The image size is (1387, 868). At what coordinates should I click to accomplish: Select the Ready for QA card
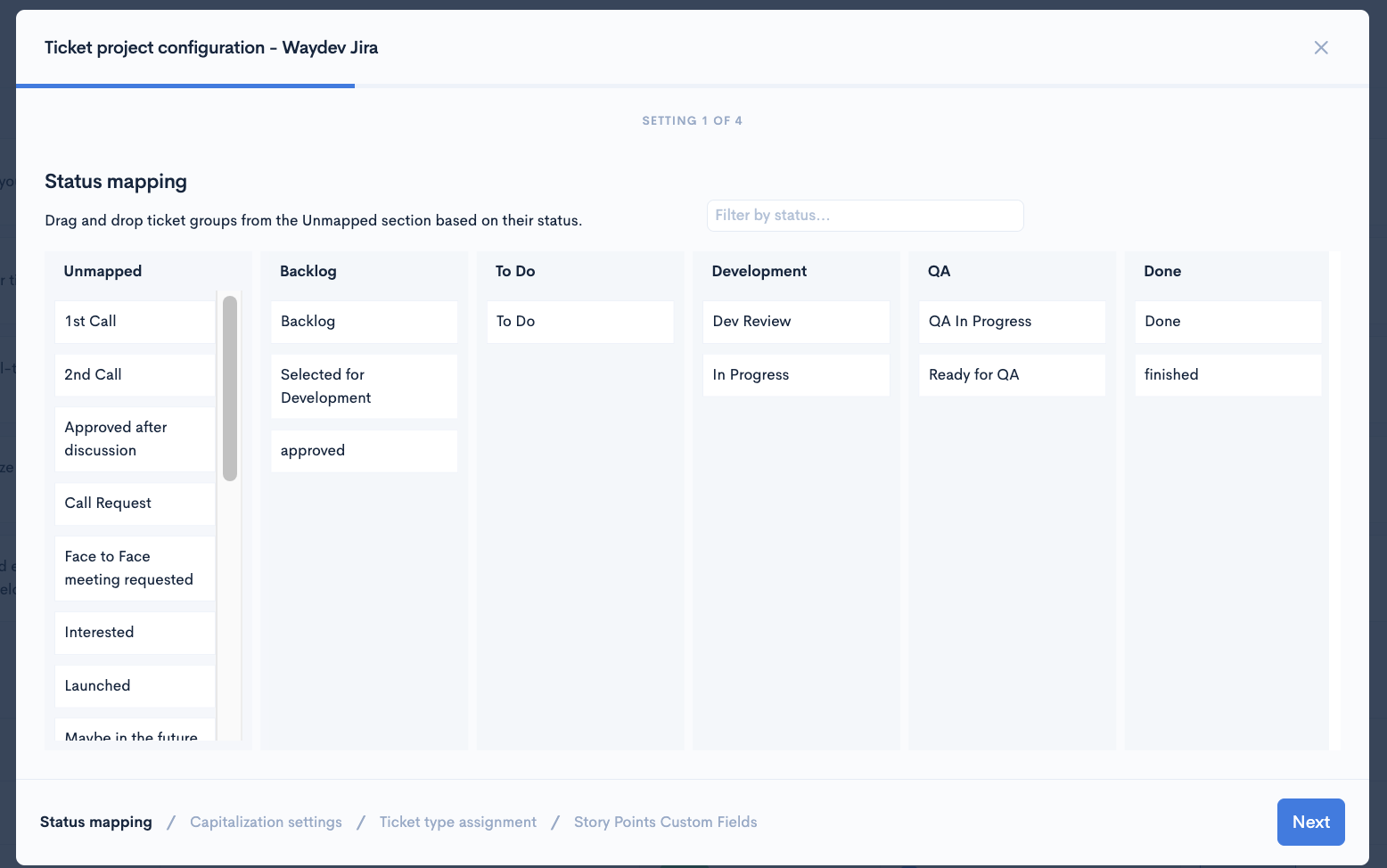click(x=1012, y=375)
